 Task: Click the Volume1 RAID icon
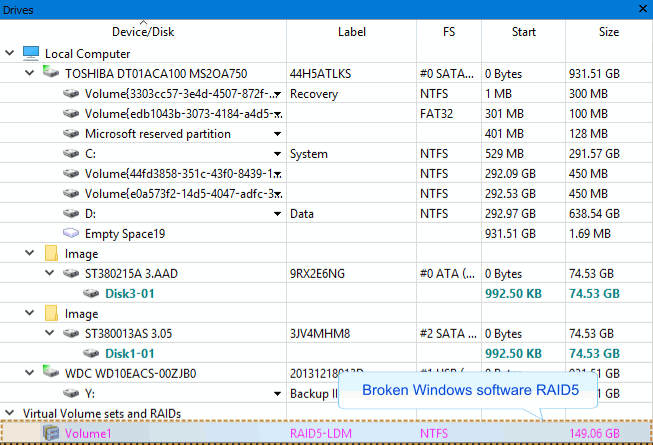tap(51, 433)
